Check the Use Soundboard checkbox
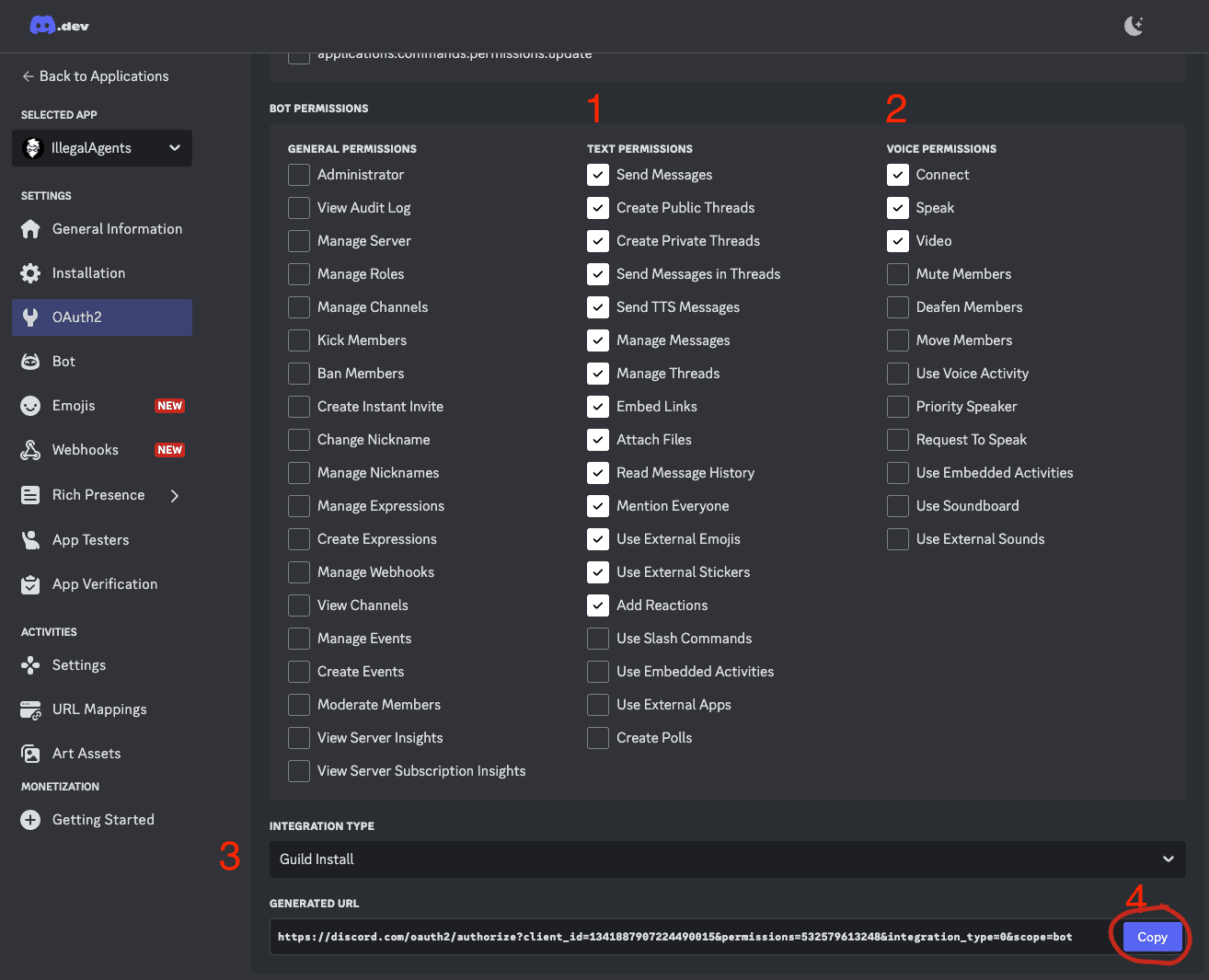This screenshot has width=1209, height=980. [x=898, y=506]
